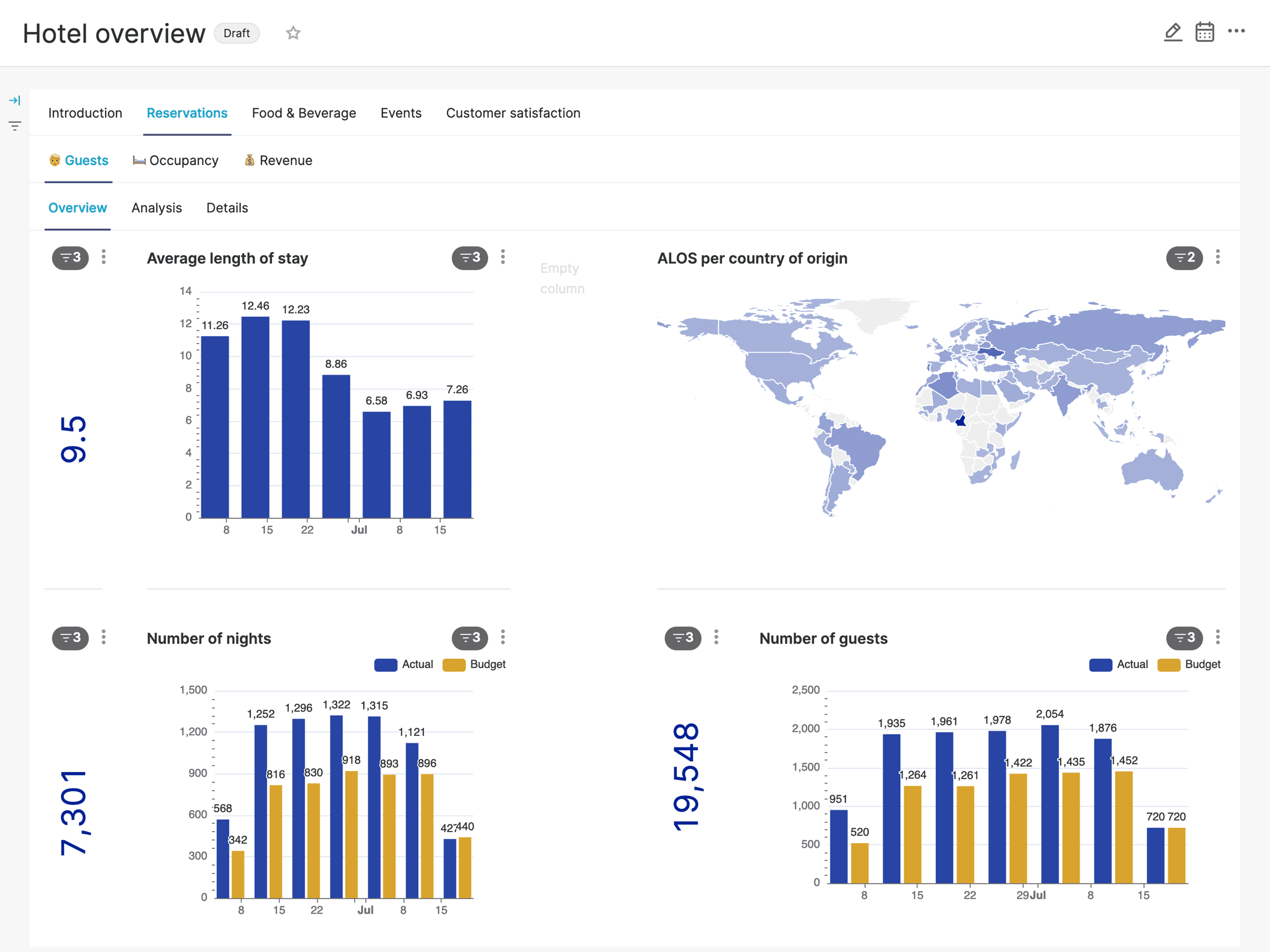Image resolution: width=1270 pixels, height=952 pixels.
Task: Open the calendar date picker icon
Action: [1204, 32]
